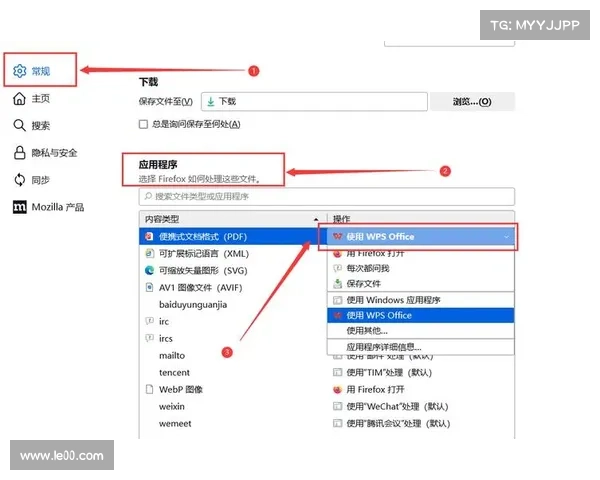Click 使用"WeChat"处理 (默认) action
This screenshot has height=480, width=600.
[x=397, y=407]
